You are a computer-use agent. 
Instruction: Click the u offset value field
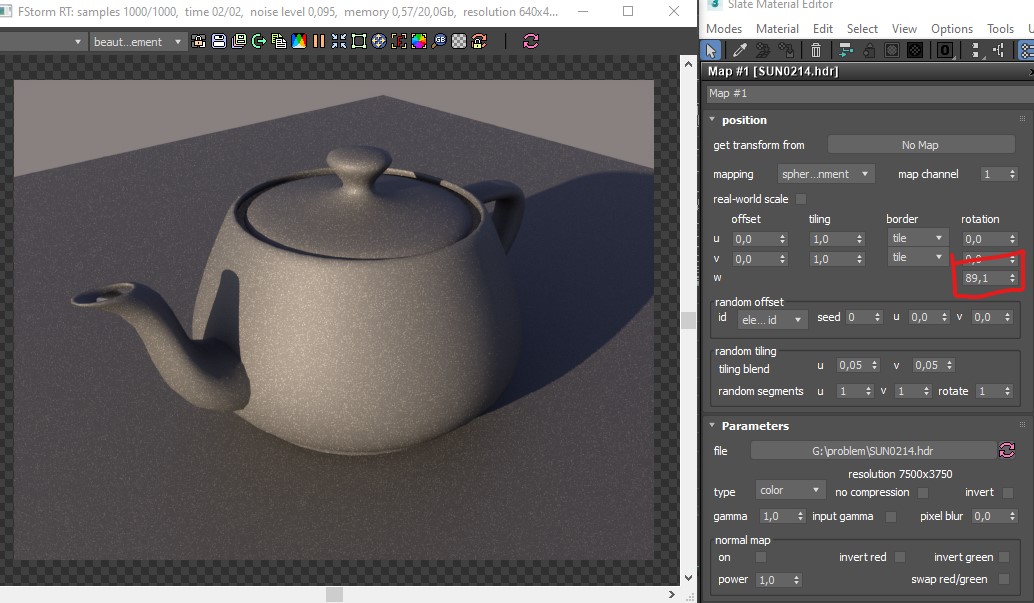click(754, 239)
